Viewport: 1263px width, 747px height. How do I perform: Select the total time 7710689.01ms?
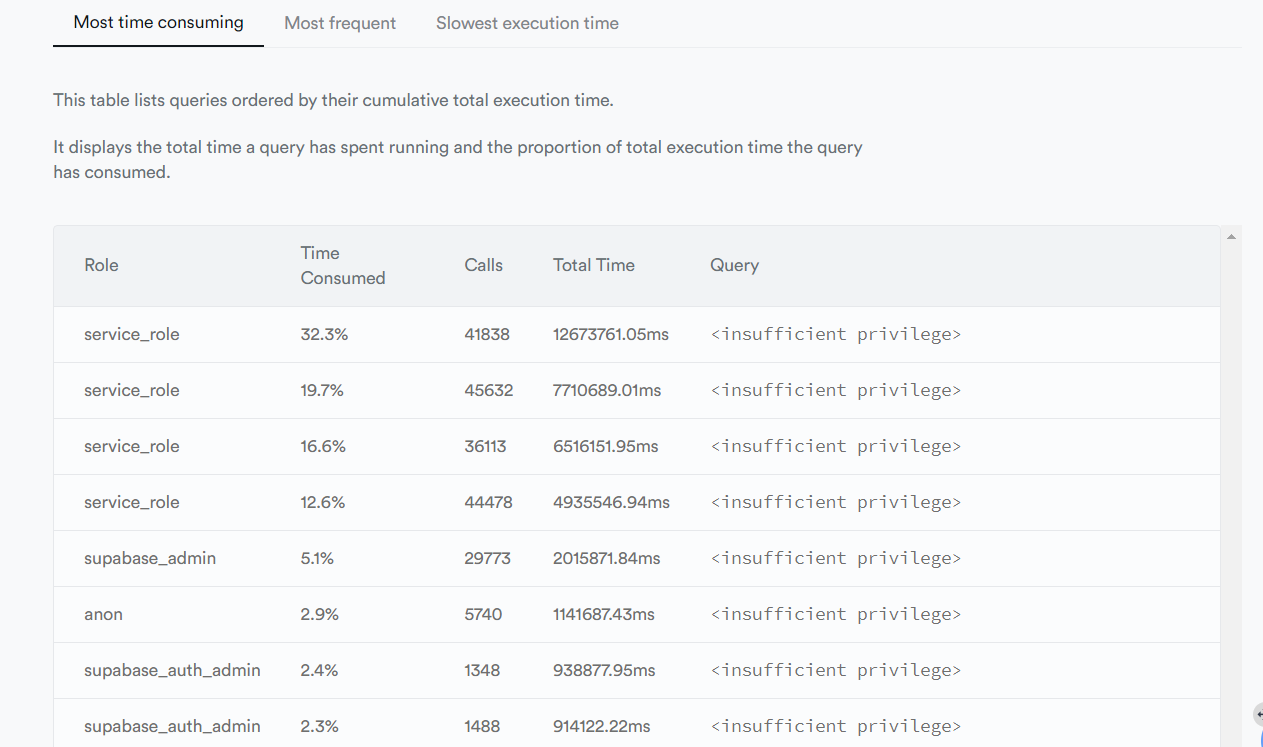pyautogui.click(x=607, y=390)
